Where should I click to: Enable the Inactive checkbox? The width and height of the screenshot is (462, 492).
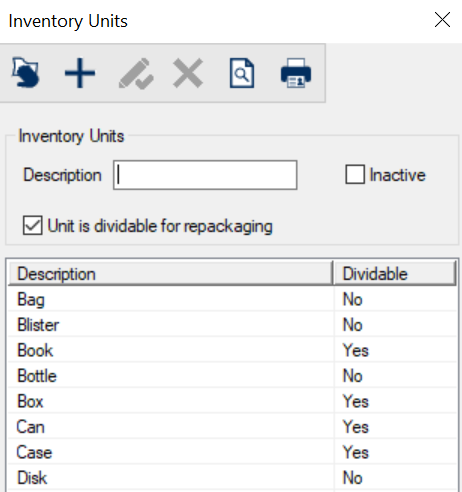[x=355, y=175]
